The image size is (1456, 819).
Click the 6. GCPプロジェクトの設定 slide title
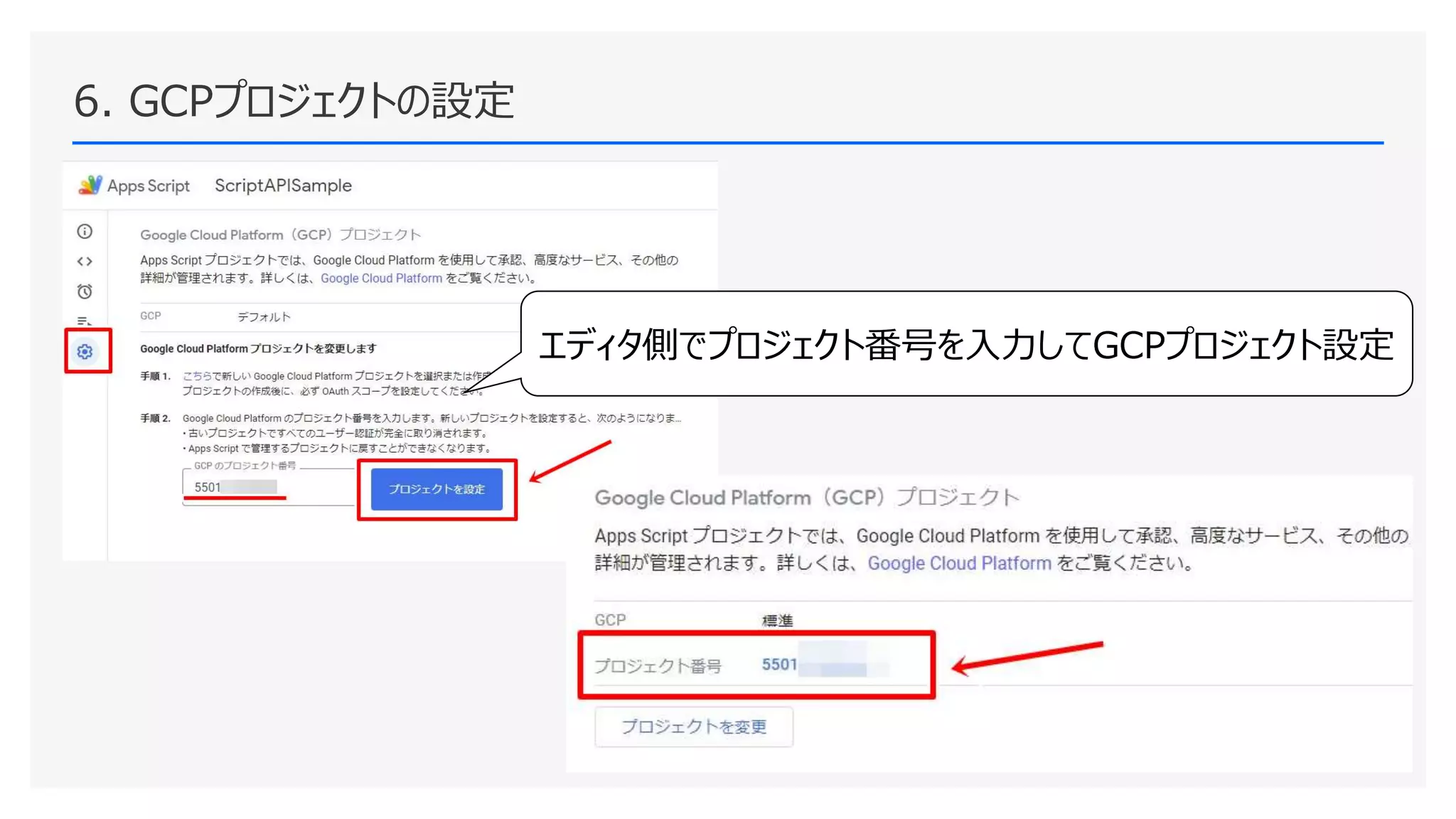click(x=294, y=100)
